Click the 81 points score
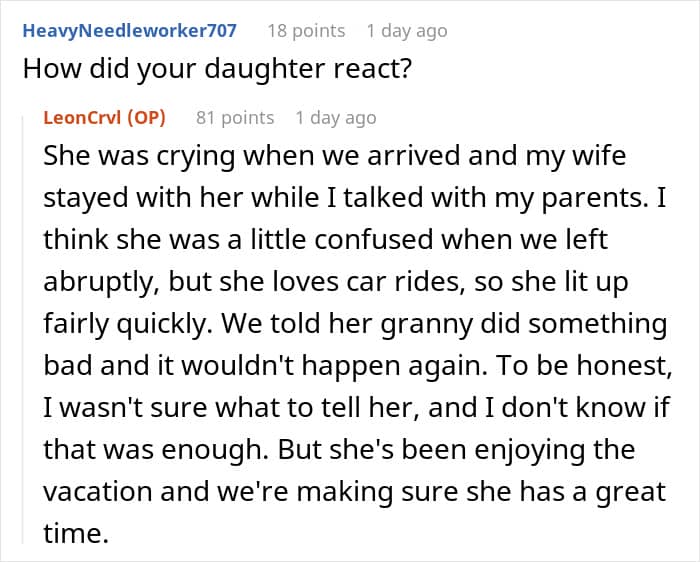This screenshot has height=562, width=700. [235, 117]
